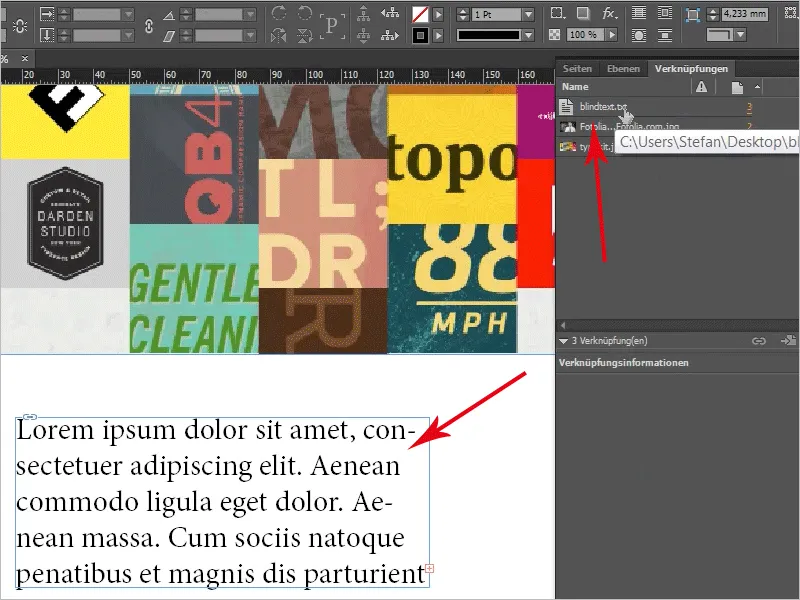The image size is (800, 600).
Task: Click the Fotolia.com.jpg image thumbnail icon
Action: [x=569, y=127]
